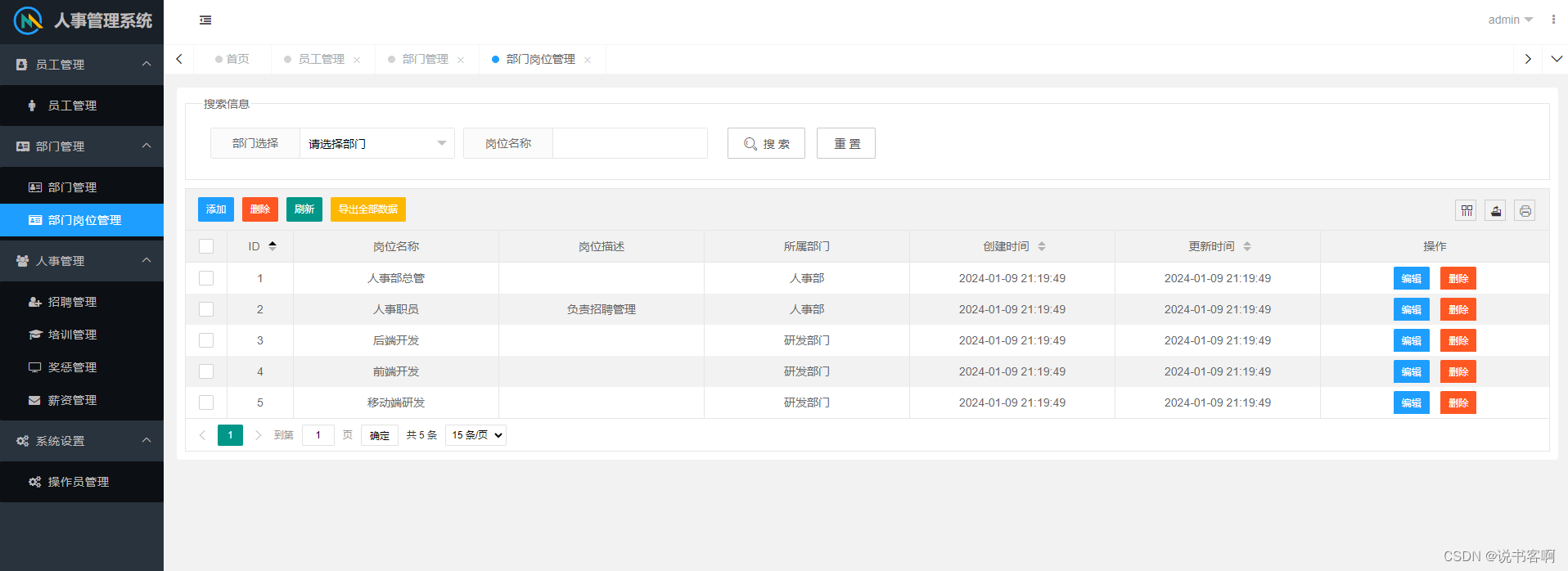Open 15 条/页 page size dropdown
This screenshot has height=571, width=1568.
click(x=475, y=435)
